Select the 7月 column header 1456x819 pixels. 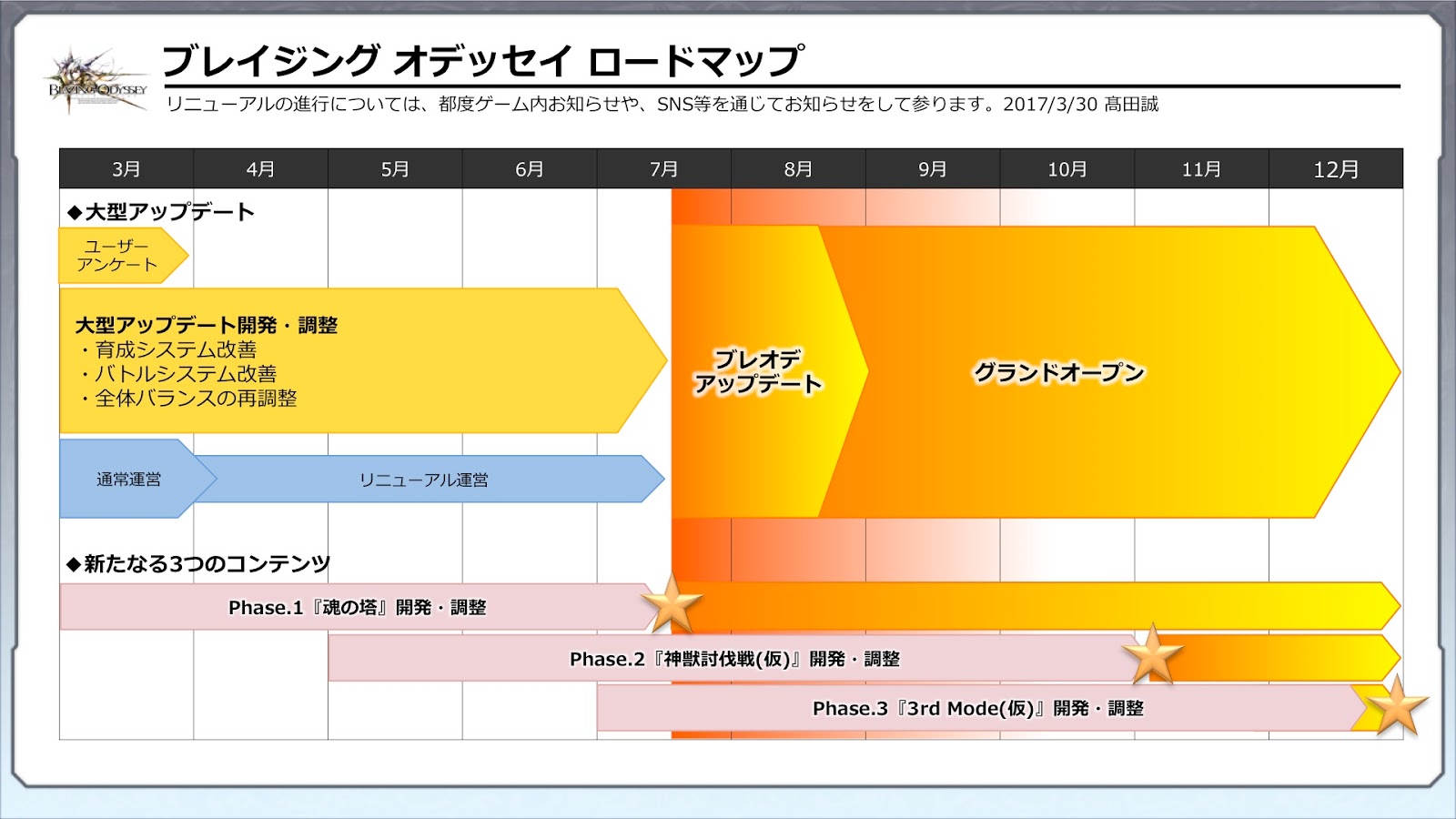tap(663, 169)
